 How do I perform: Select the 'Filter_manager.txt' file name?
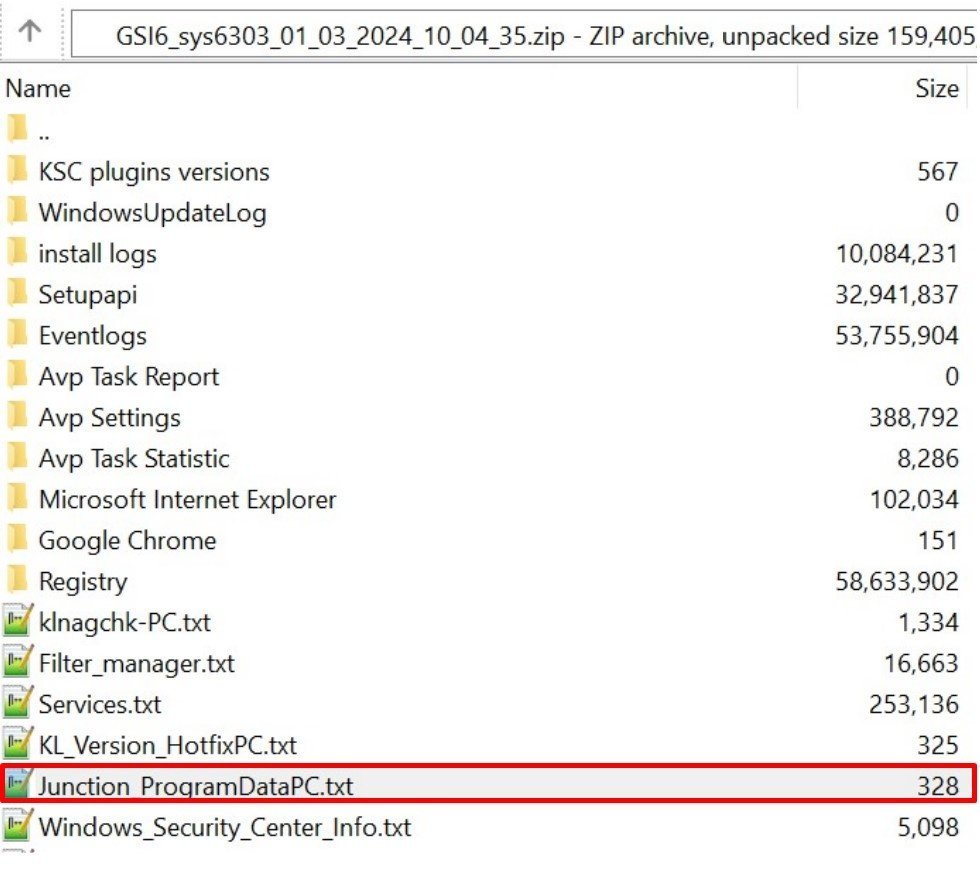click(137, 664)
